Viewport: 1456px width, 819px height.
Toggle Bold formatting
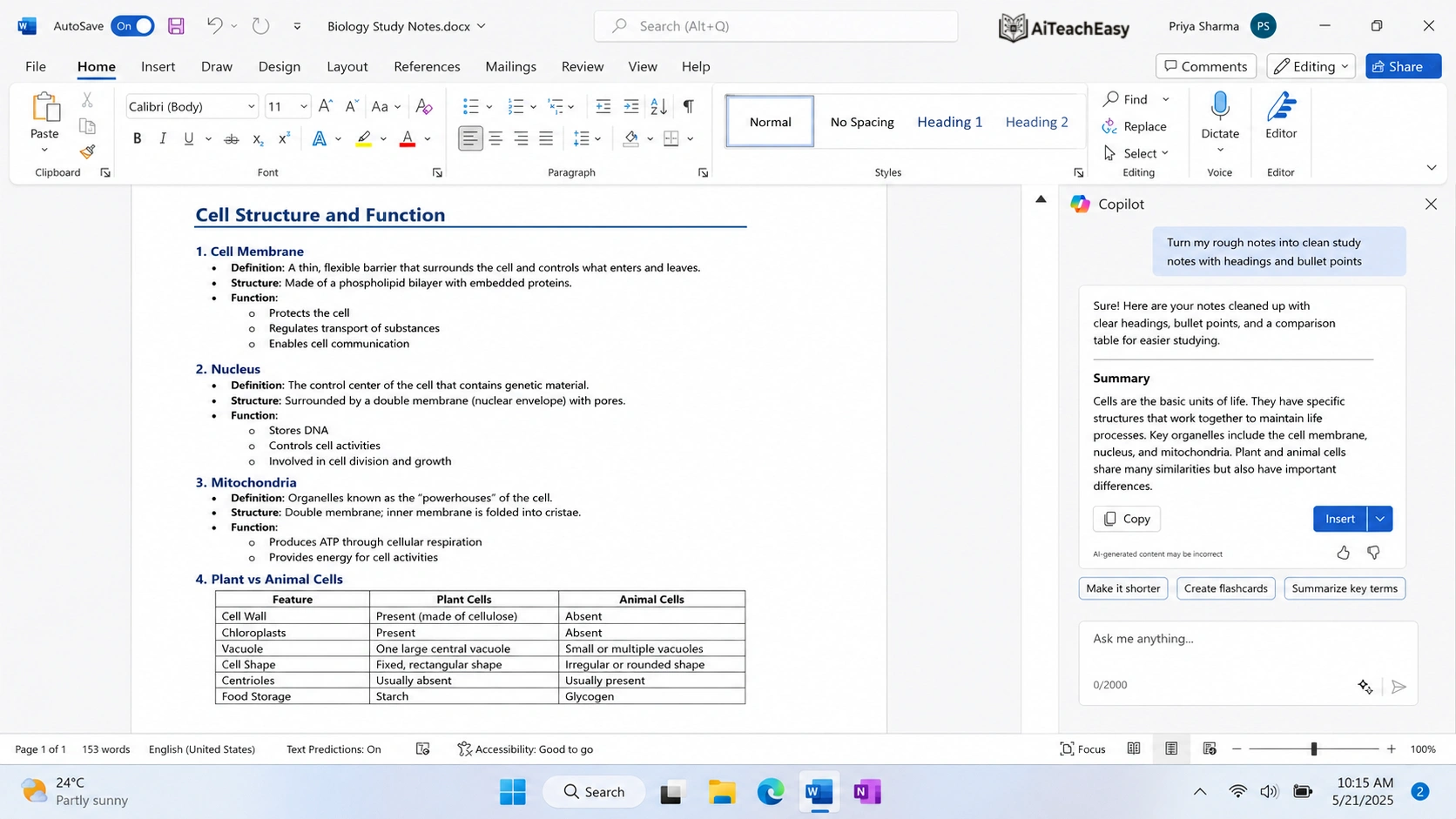point(137,138)
